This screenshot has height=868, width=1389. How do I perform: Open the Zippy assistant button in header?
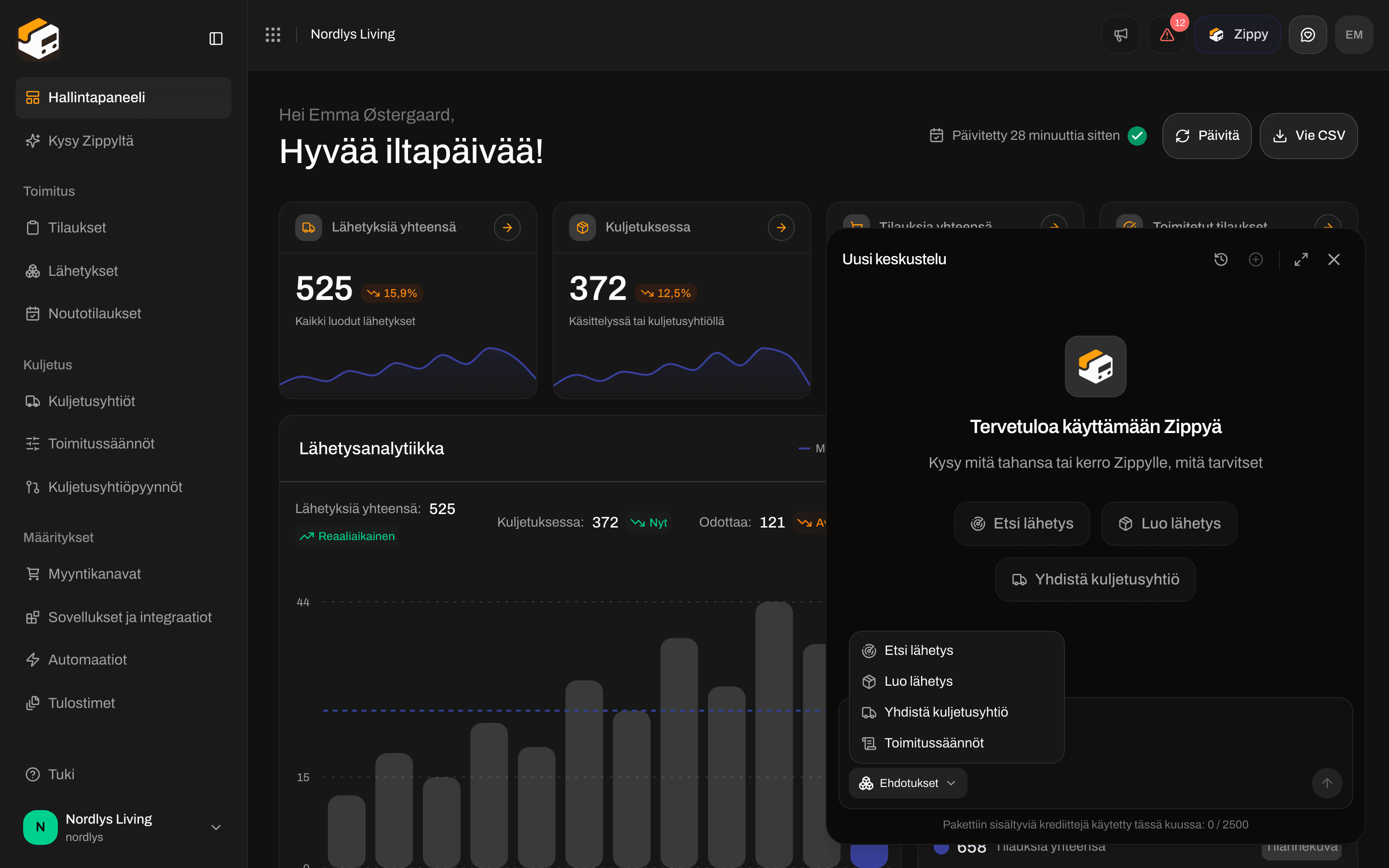coord(1238,34)
